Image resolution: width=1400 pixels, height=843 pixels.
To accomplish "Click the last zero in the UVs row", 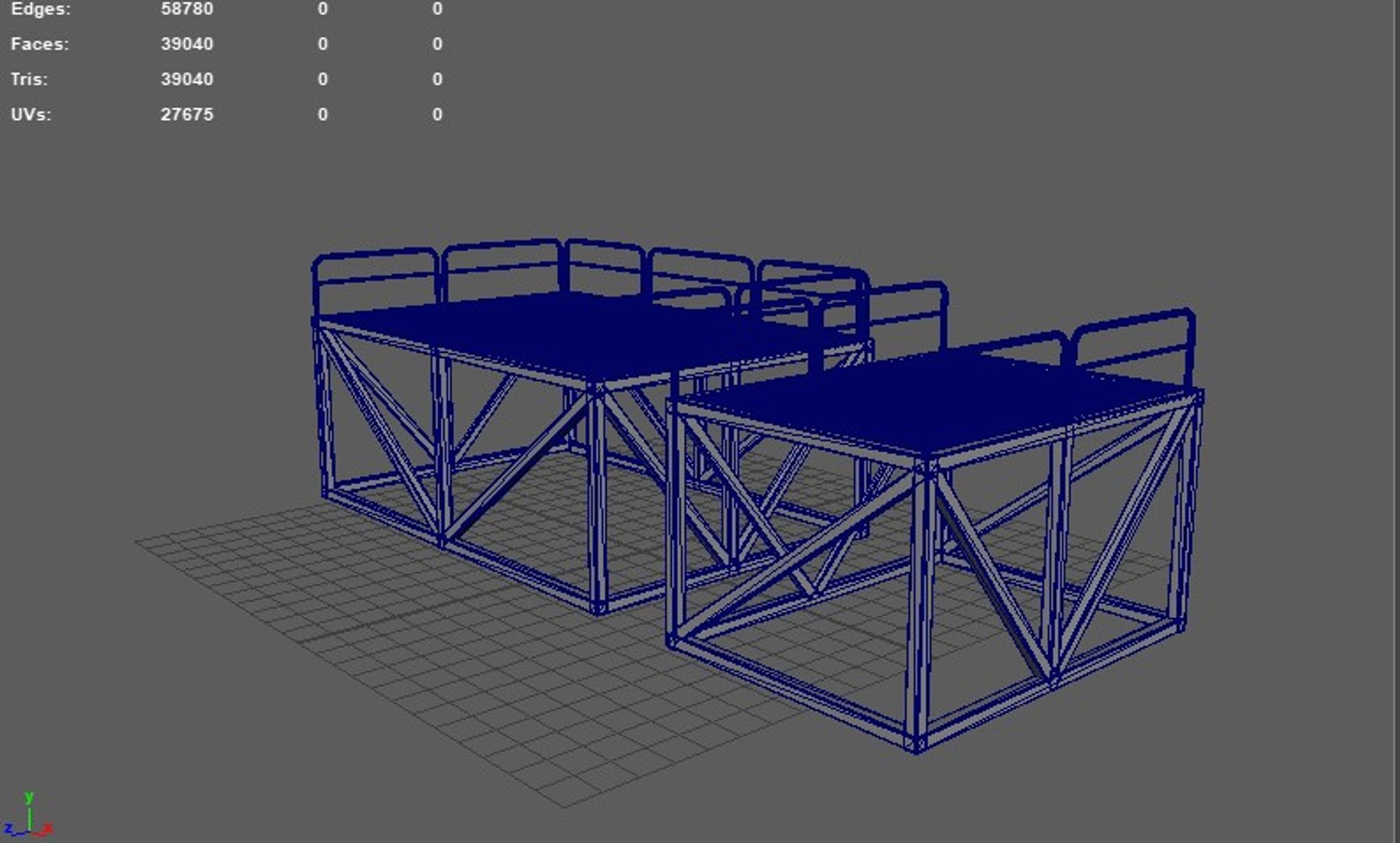I will tap(438, 115).
